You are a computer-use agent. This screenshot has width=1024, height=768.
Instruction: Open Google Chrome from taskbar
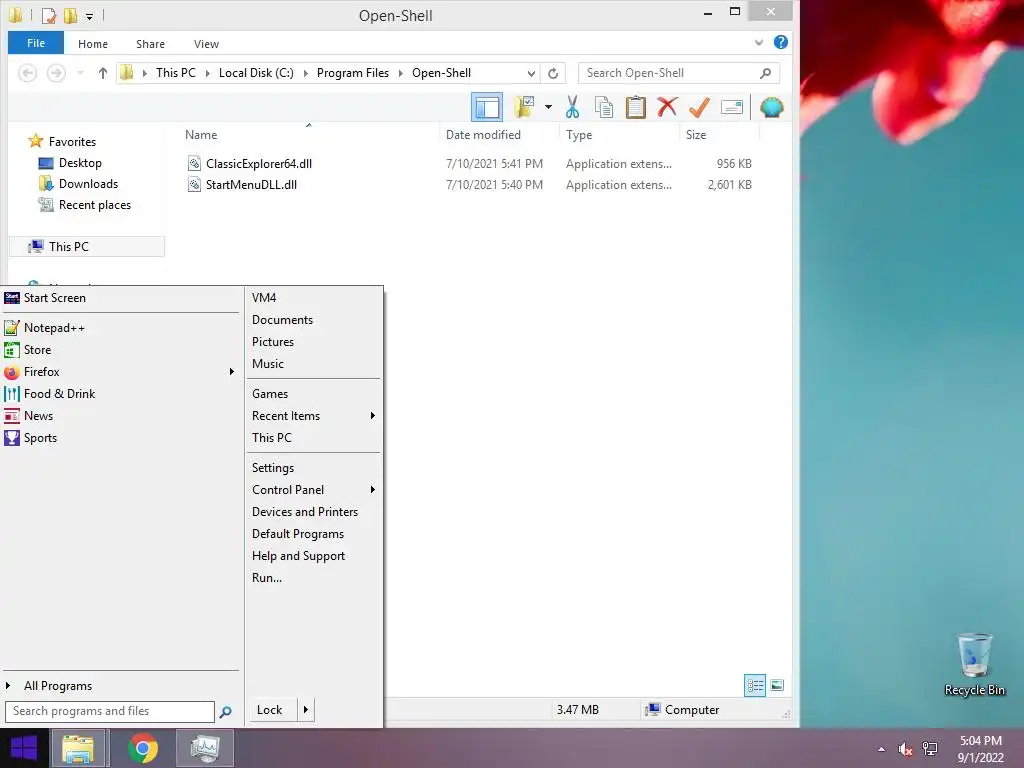143,748
